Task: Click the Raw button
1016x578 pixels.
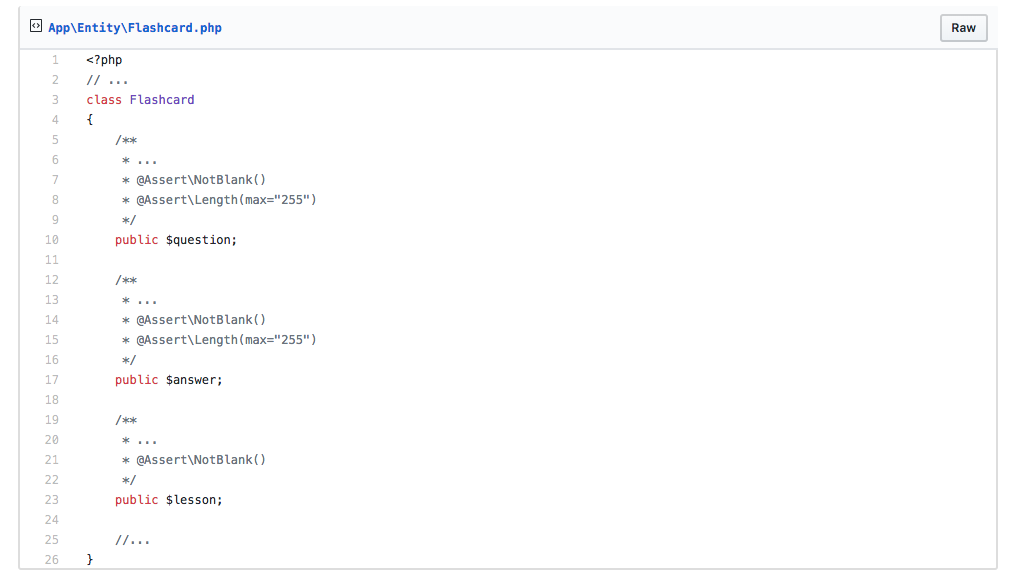Action: coord(964,28)
